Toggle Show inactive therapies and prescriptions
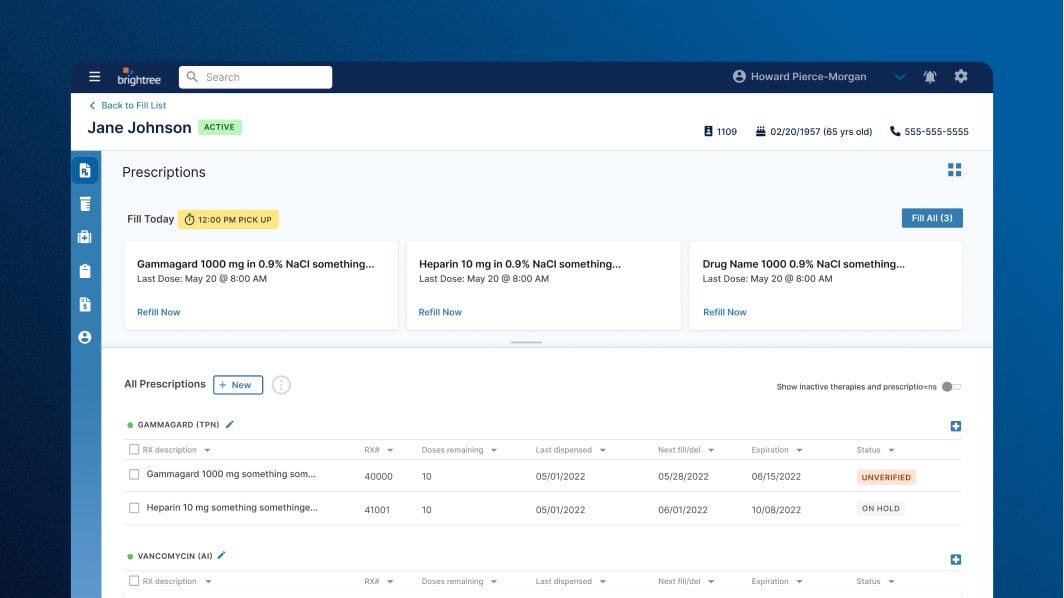This screenshot has width=1064, height=598. point(951,387)
